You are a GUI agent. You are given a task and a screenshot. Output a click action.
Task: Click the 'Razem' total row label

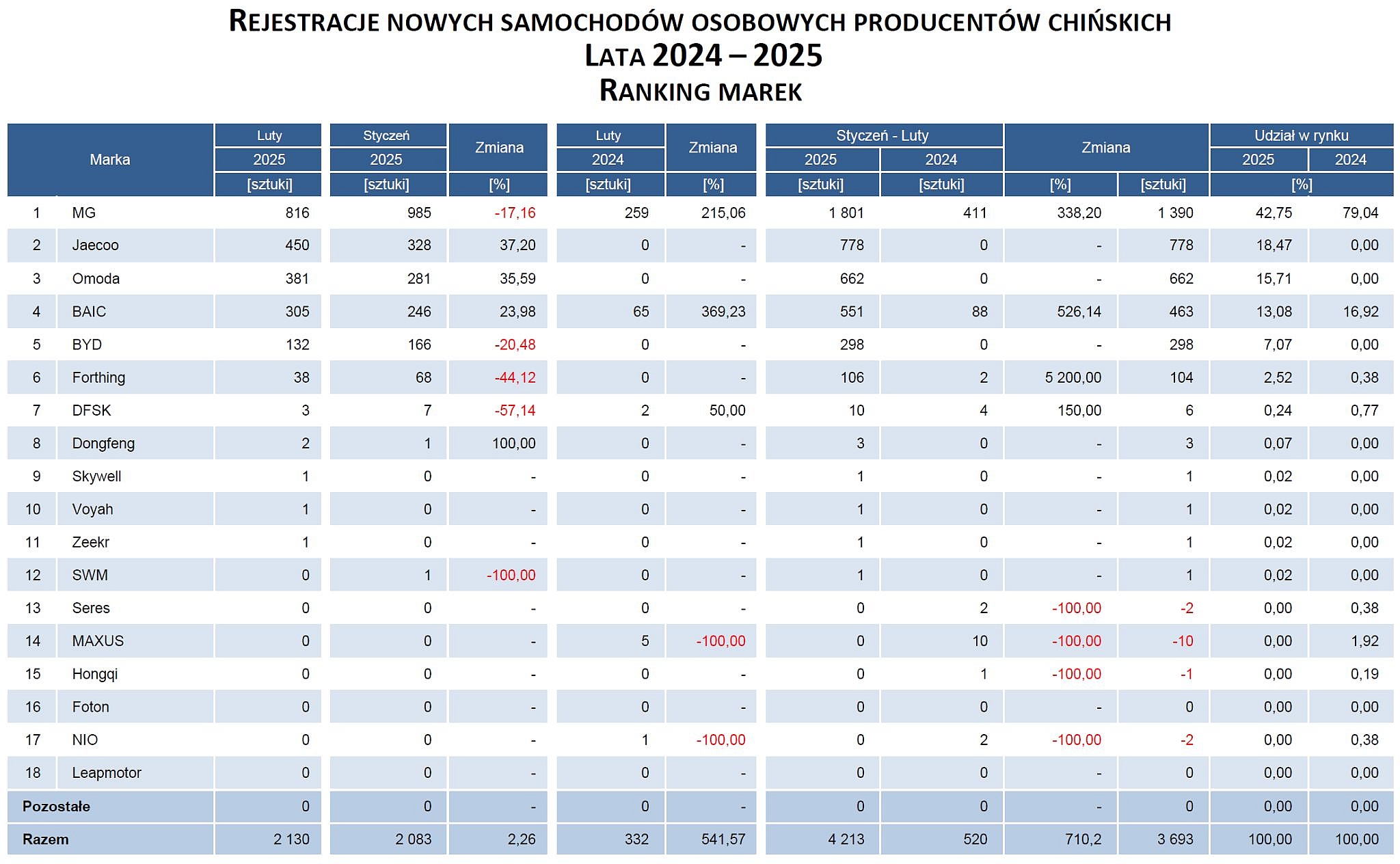click(46, 839)
